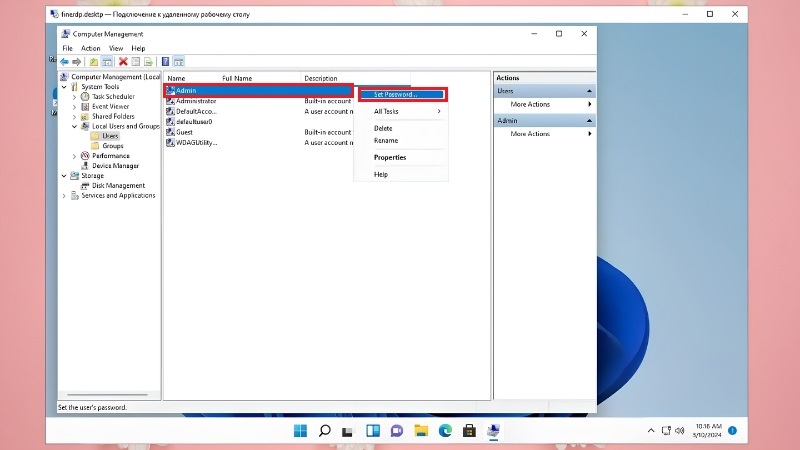
Task: Click the Administrator user icon
Action: click(170, 101)
